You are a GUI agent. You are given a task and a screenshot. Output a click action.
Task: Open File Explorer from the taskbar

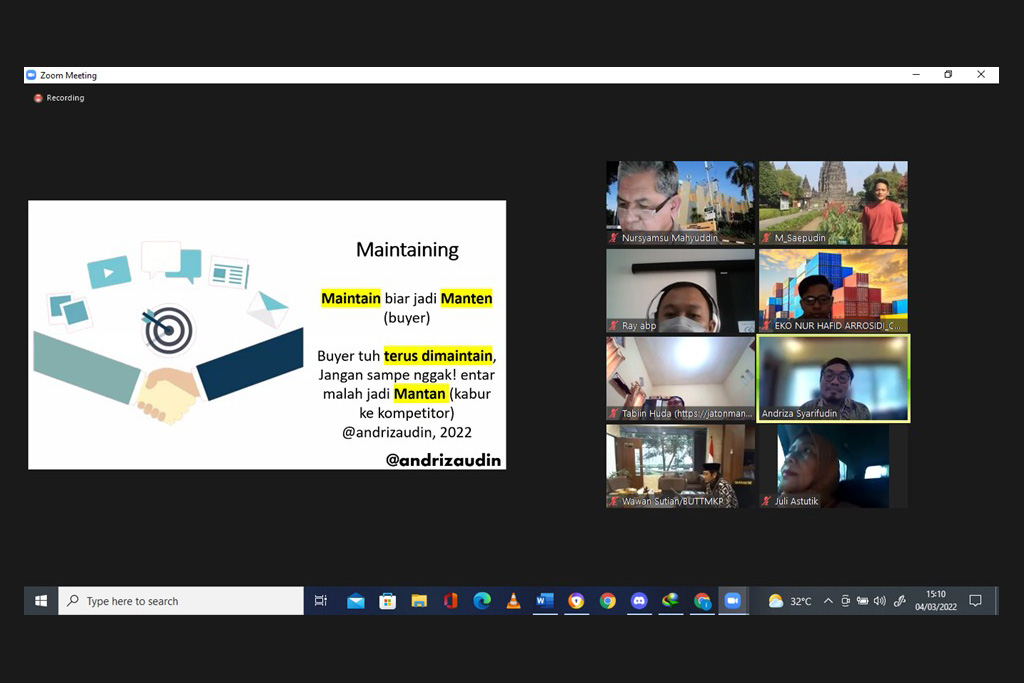419,601
